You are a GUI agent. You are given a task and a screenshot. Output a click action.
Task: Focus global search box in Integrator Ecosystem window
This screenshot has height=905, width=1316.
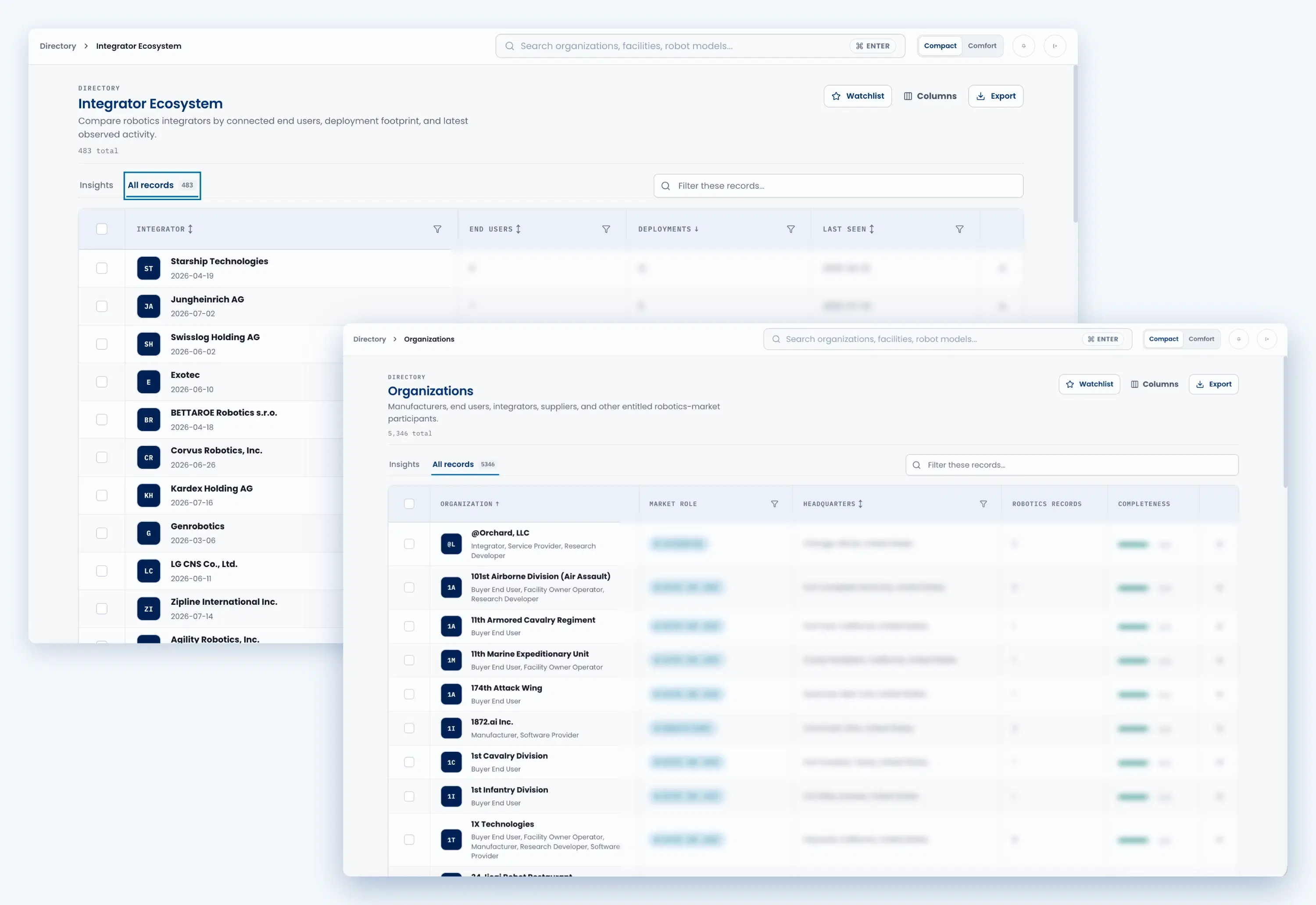700,46
